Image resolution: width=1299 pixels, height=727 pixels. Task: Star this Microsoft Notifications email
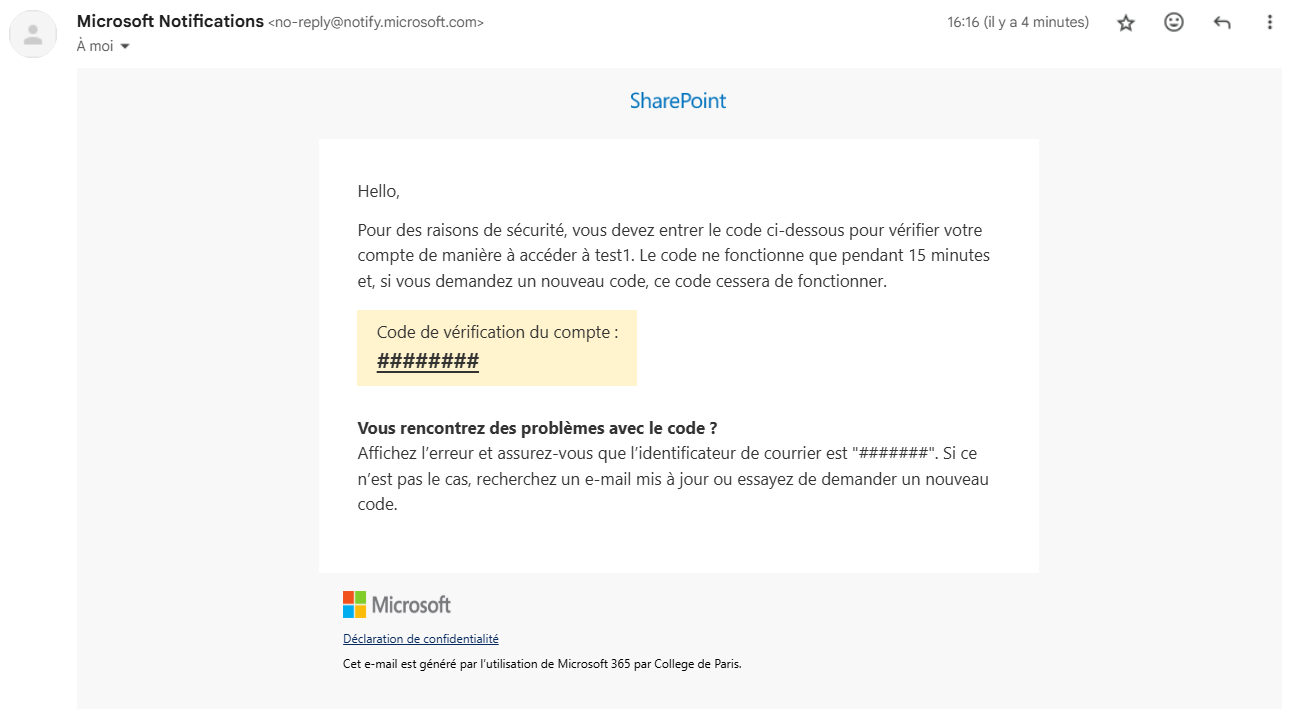pos(1125,22)
